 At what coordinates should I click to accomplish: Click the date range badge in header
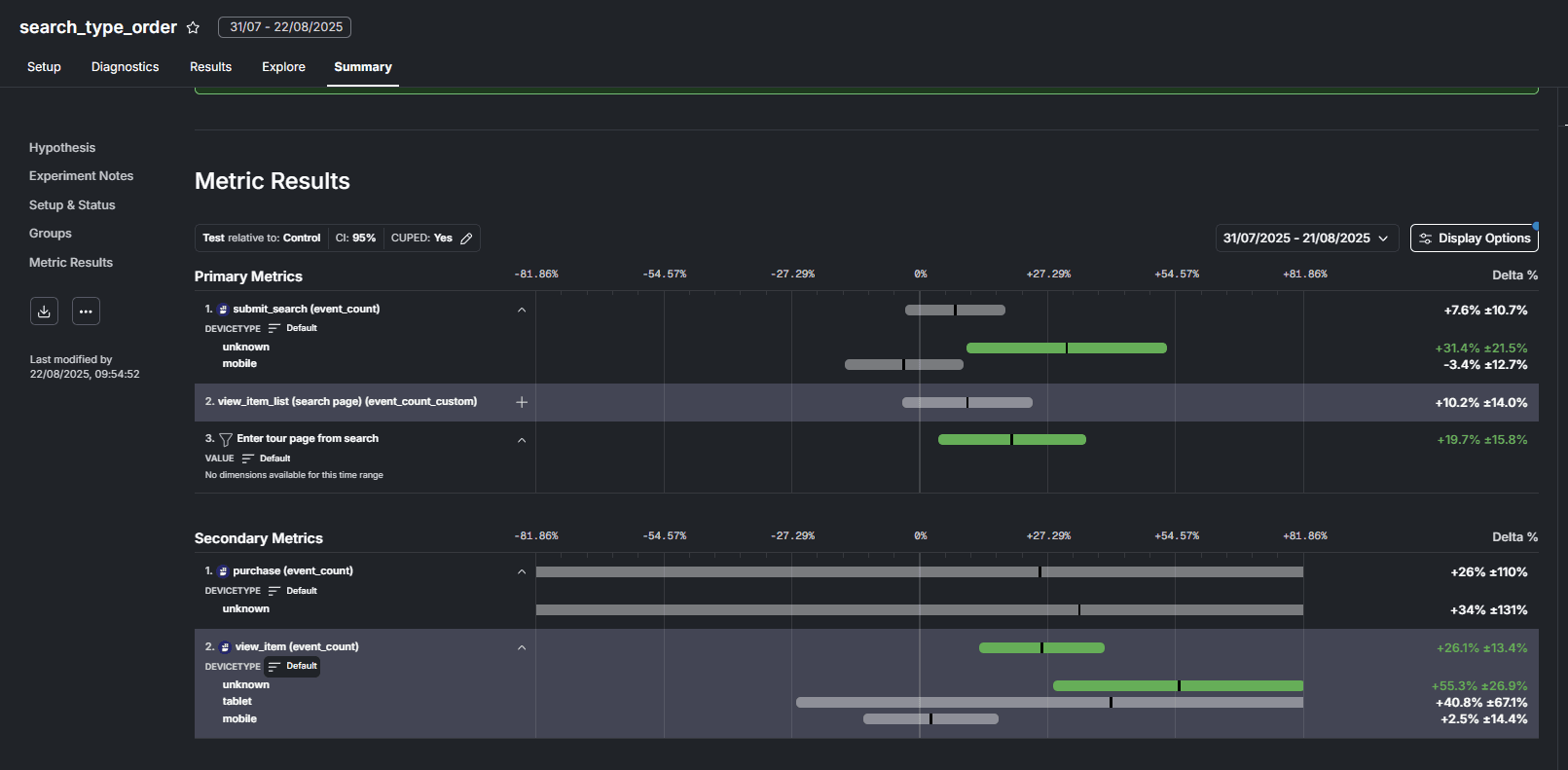click(x=285, y=27)
